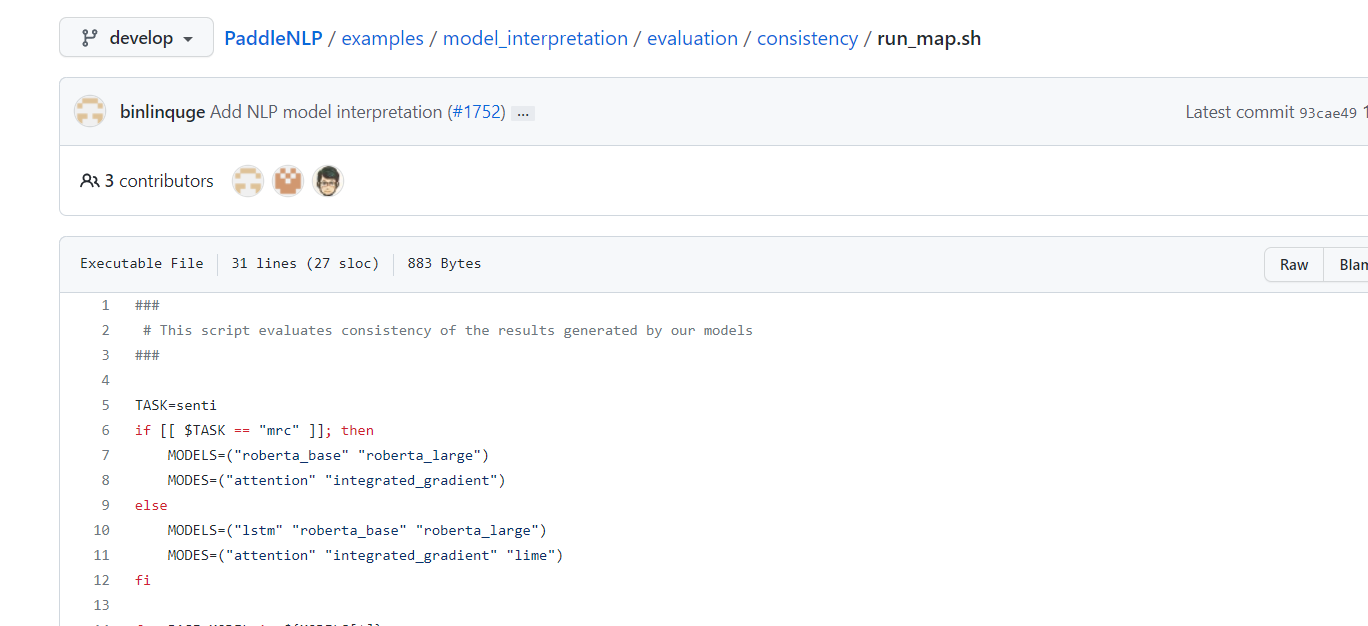Select line number 5 in code
1368x626 pixels.
[x=105, y=405]
